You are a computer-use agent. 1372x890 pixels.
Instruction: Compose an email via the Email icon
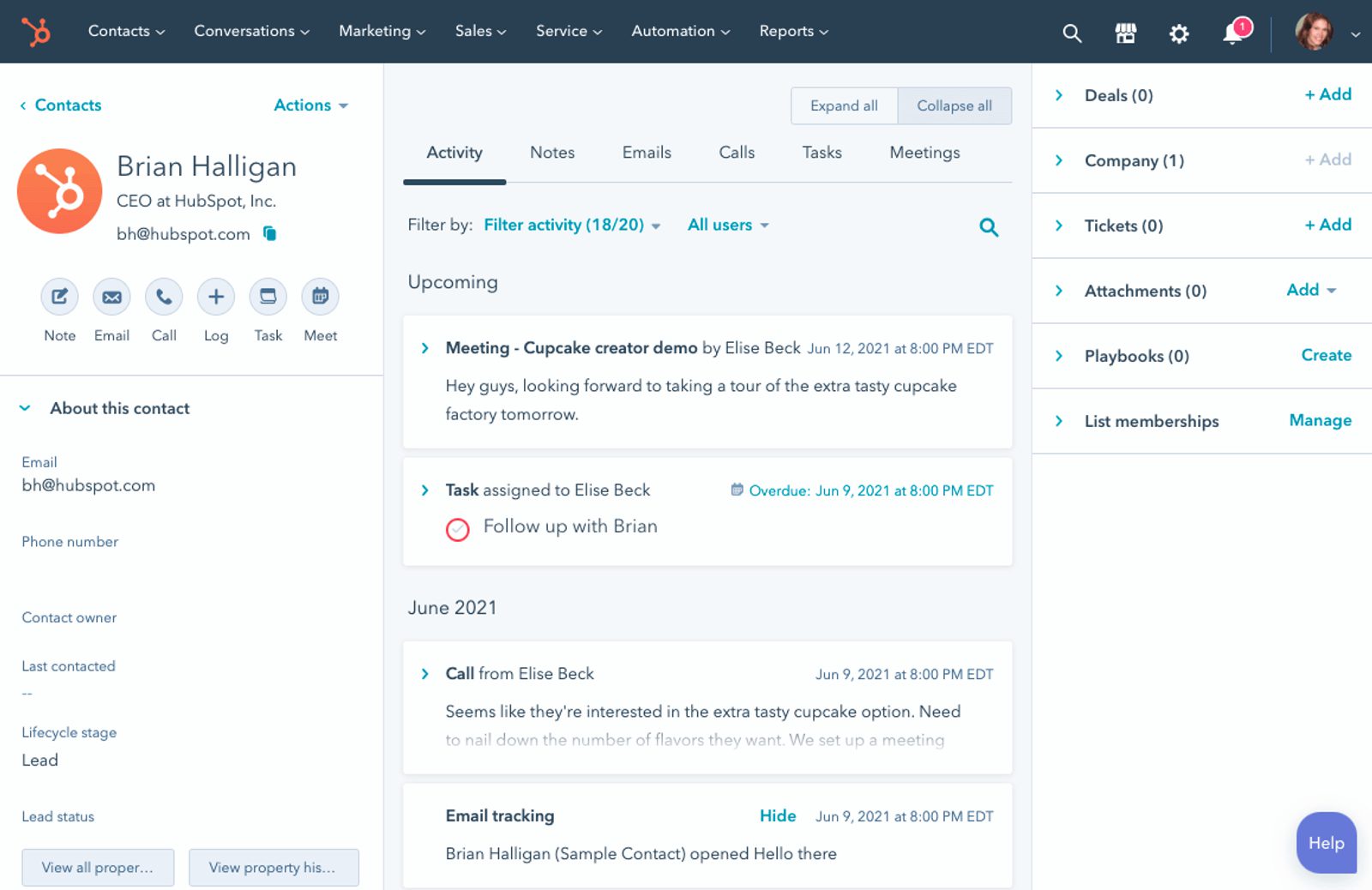[111, 297]
